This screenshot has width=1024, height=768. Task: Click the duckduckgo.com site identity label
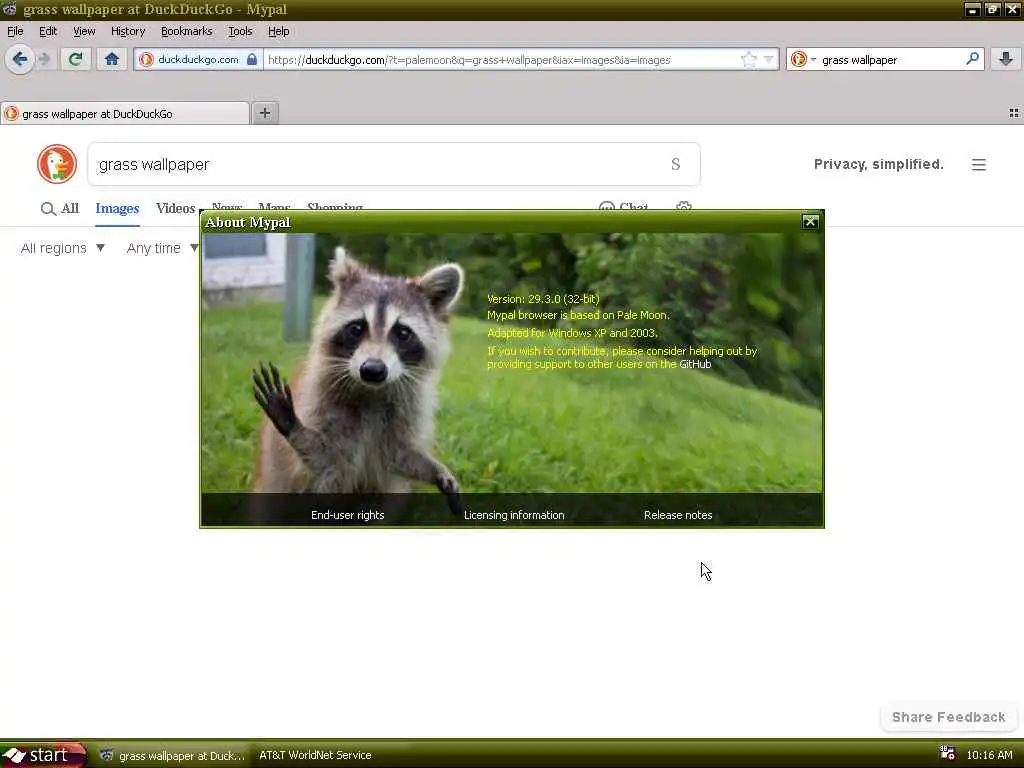click(x=198, y=59)
